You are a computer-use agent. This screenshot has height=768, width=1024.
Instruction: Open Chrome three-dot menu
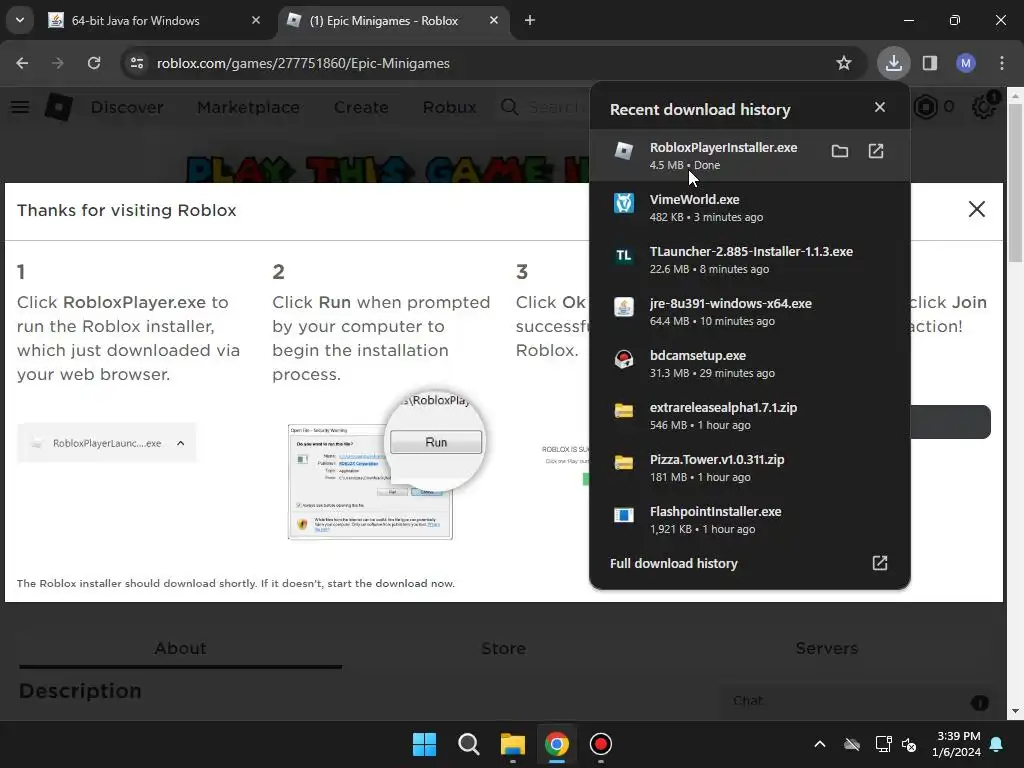1002,63
